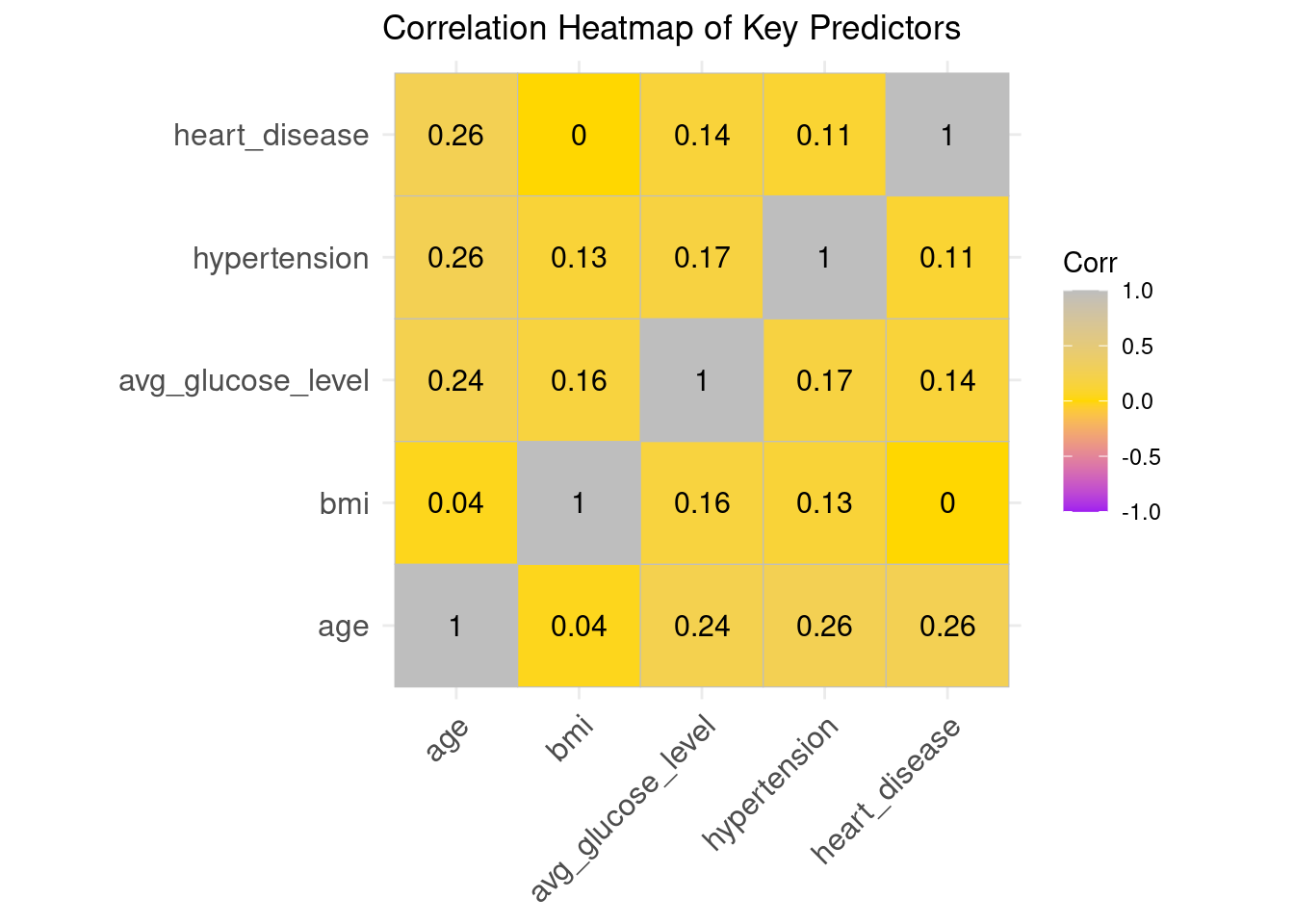This screenshot has height=924, width=1294.
Task: Click the legend color gradient bar
Action: 1085,400
